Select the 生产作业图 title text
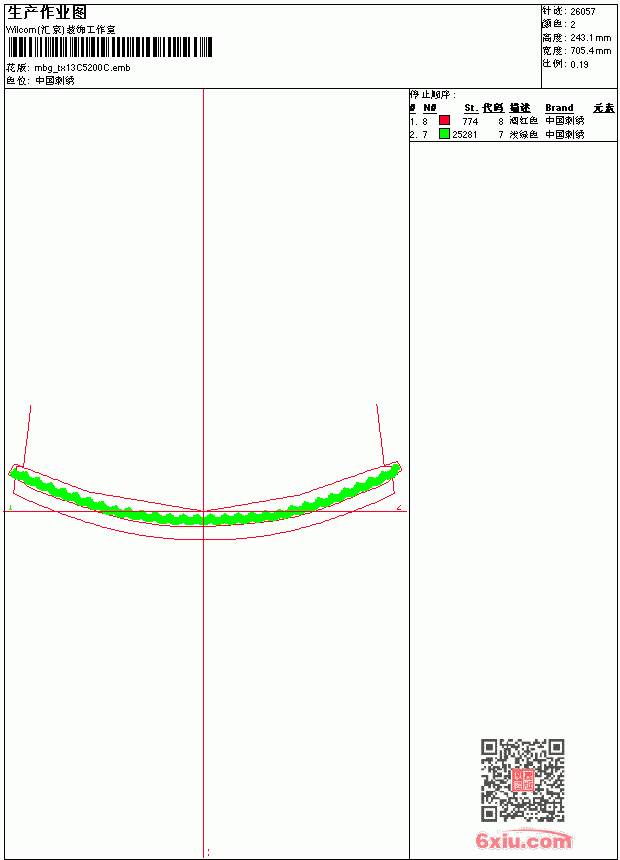The height and width of the screenshot is (860, 620). coord(47,13)
